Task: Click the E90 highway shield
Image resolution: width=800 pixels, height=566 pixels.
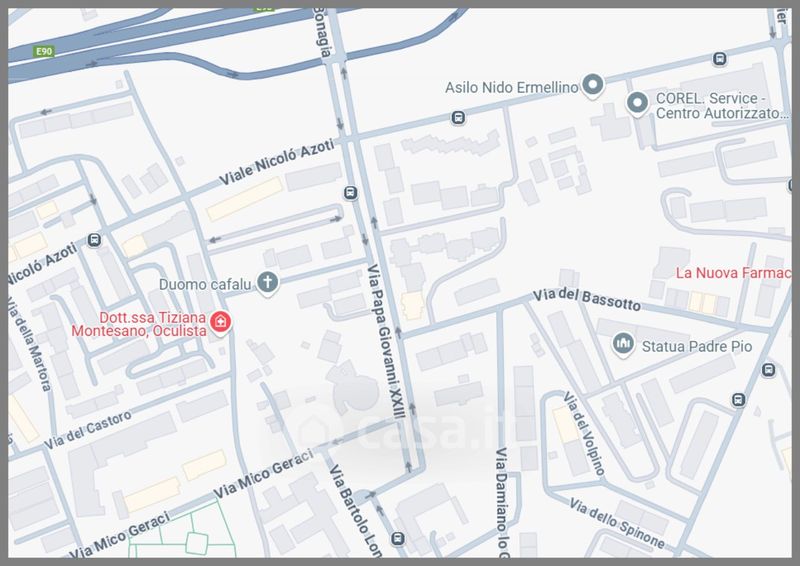Action: click(44, 51)
